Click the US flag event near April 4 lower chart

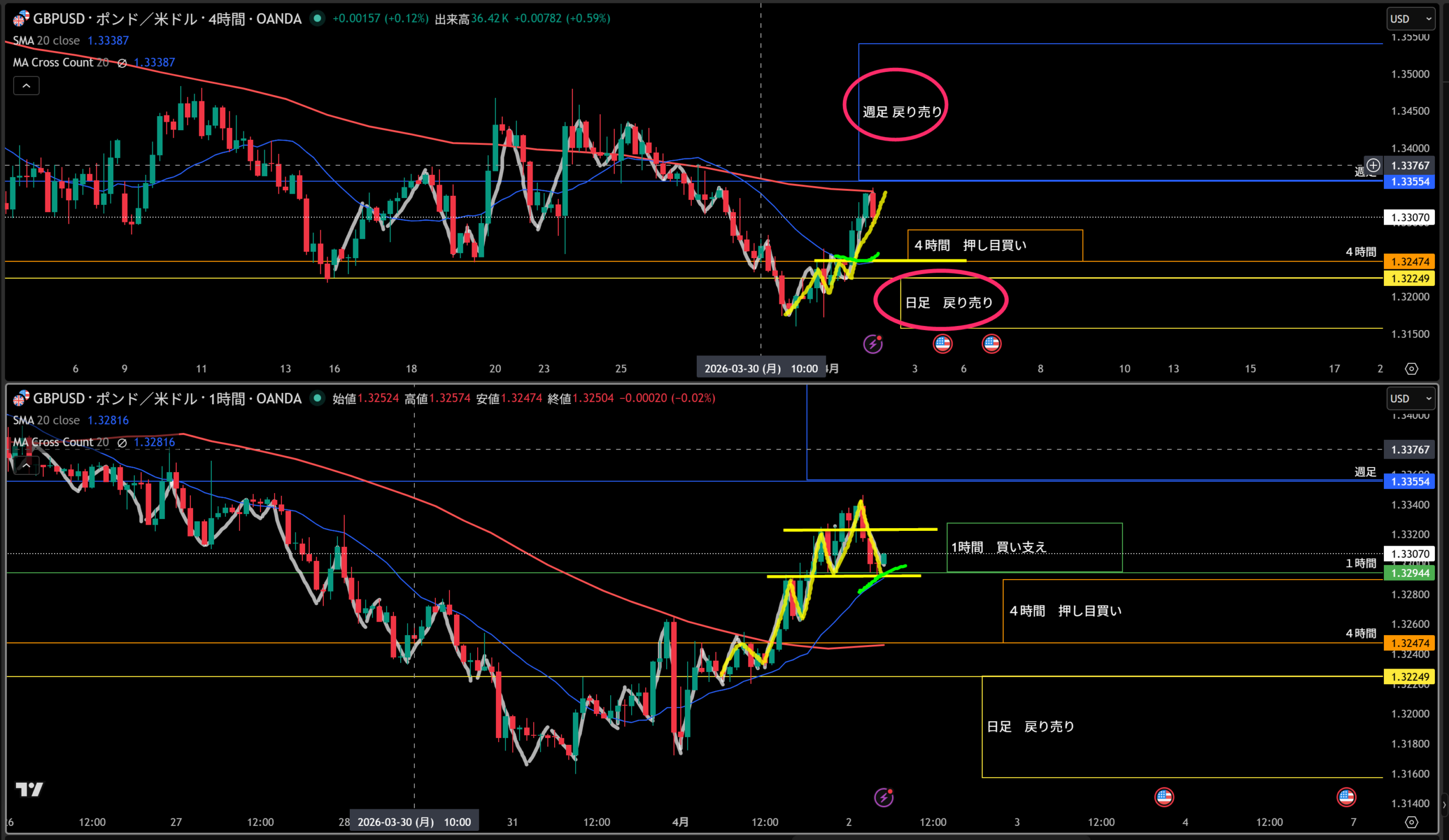point(1164,797)
